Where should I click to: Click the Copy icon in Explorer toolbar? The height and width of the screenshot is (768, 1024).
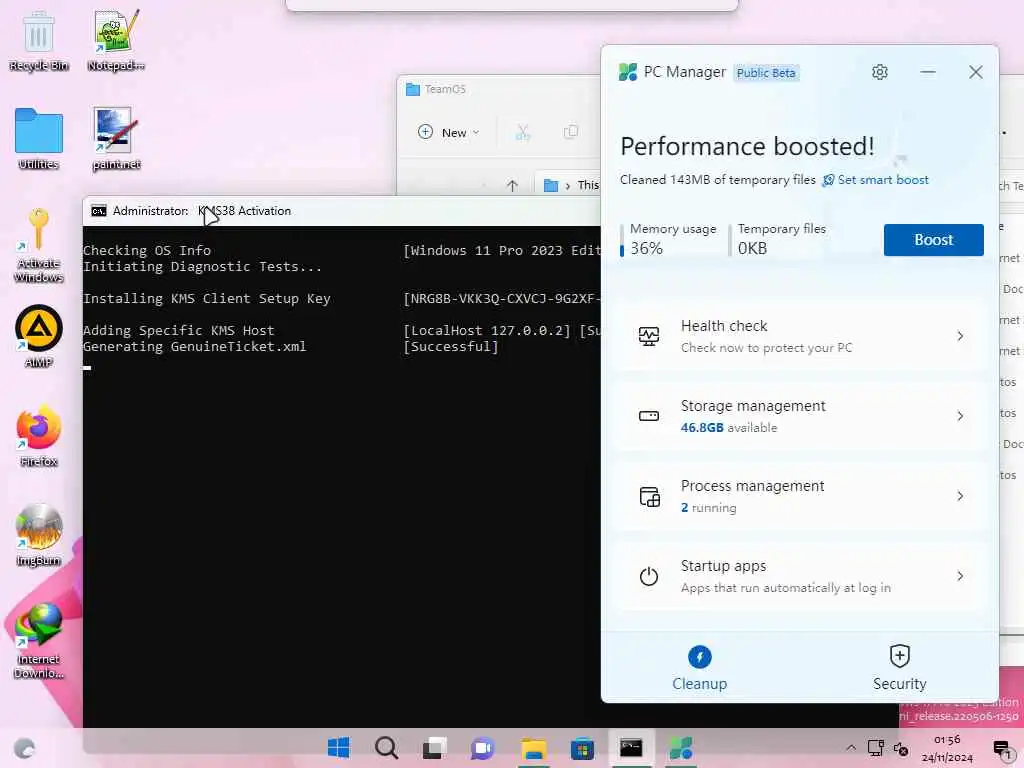click(x=570, y=133)
